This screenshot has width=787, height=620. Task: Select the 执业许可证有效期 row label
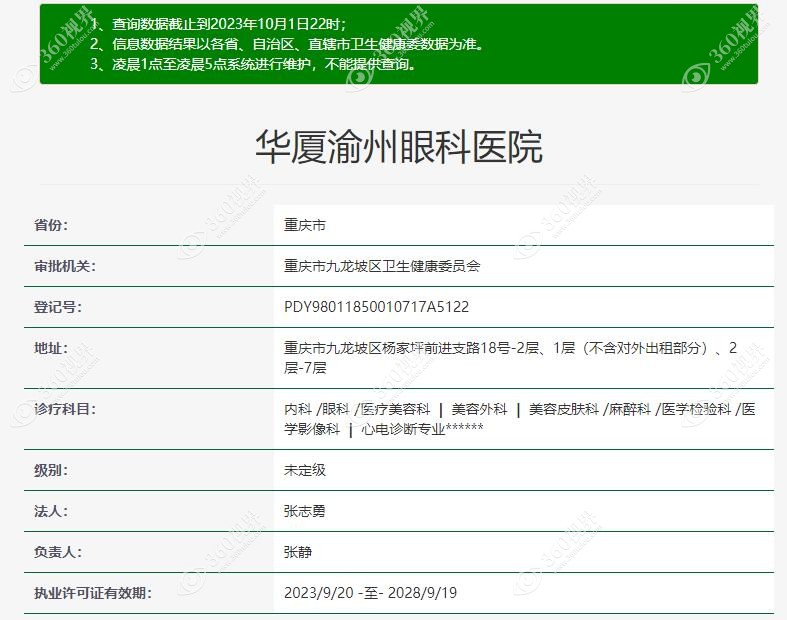pyautogui.click(x=92, y=593)
